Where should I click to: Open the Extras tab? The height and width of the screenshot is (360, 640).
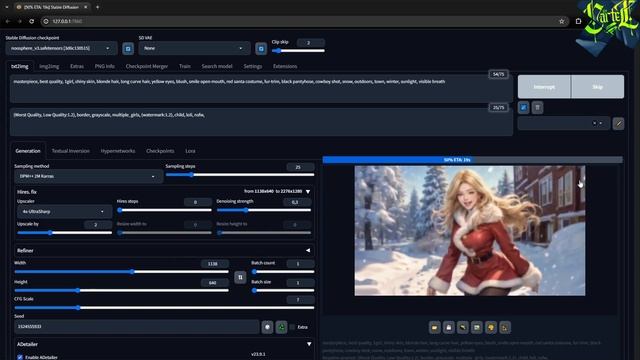[x=77, y=66]
